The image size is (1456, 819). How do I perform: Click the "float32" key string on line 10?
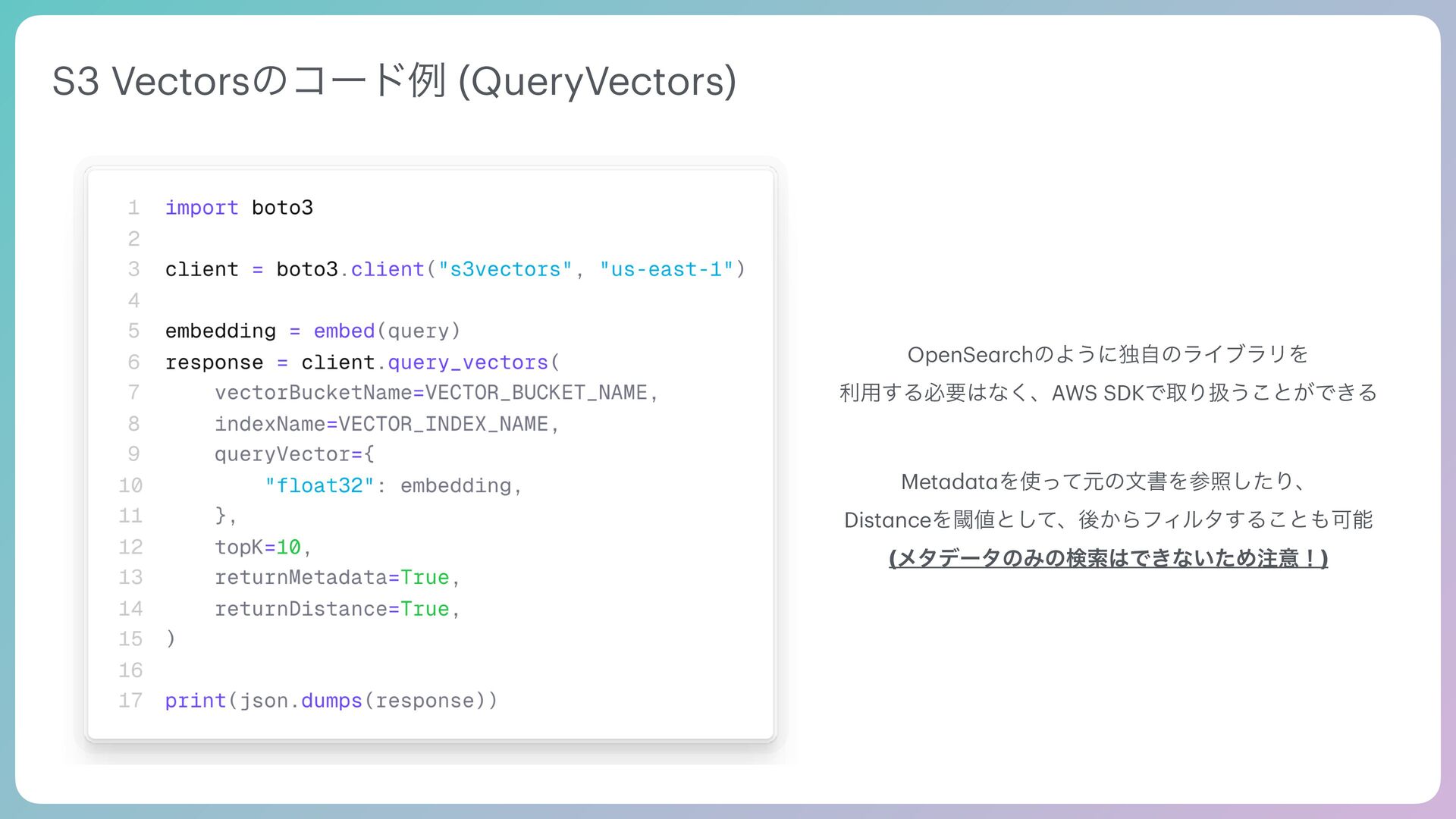point(319,485)
